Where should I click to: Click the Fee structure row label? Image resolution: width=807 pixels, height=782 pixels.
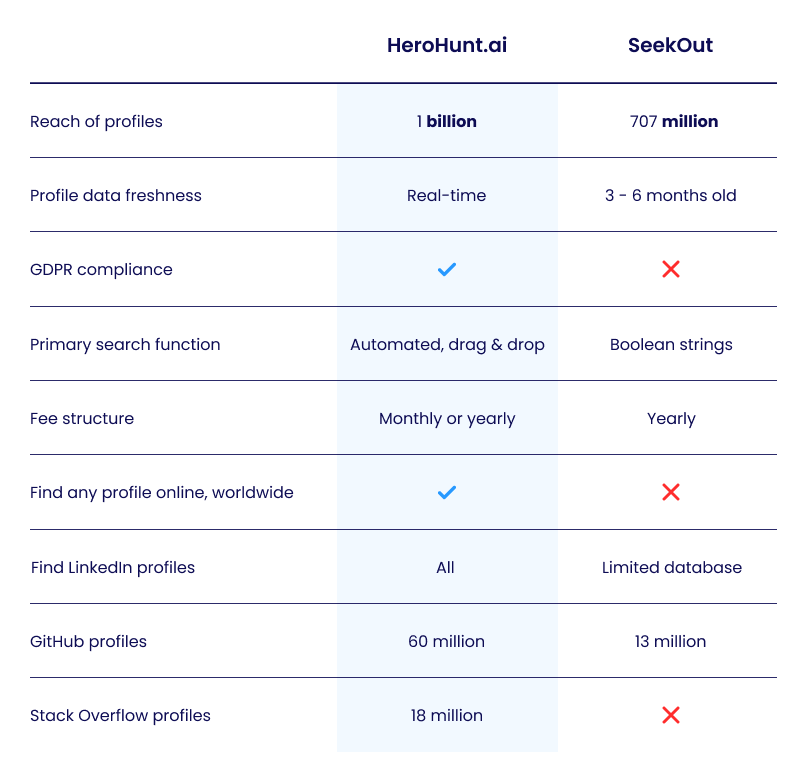(x=82, y=418)
